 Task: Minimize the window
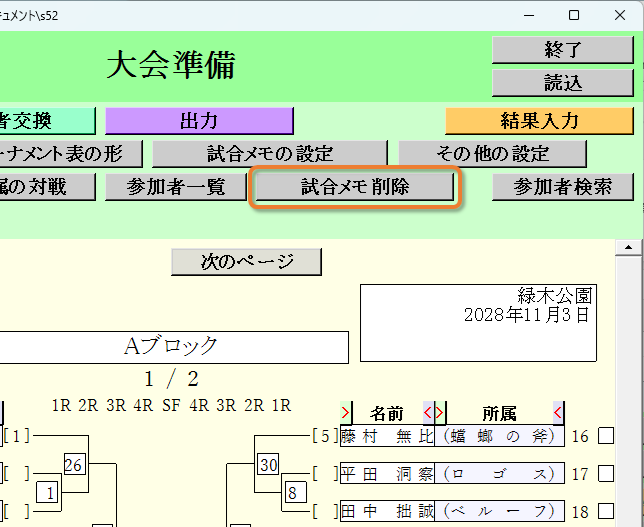pyautogui.click(x=529, y=15)
